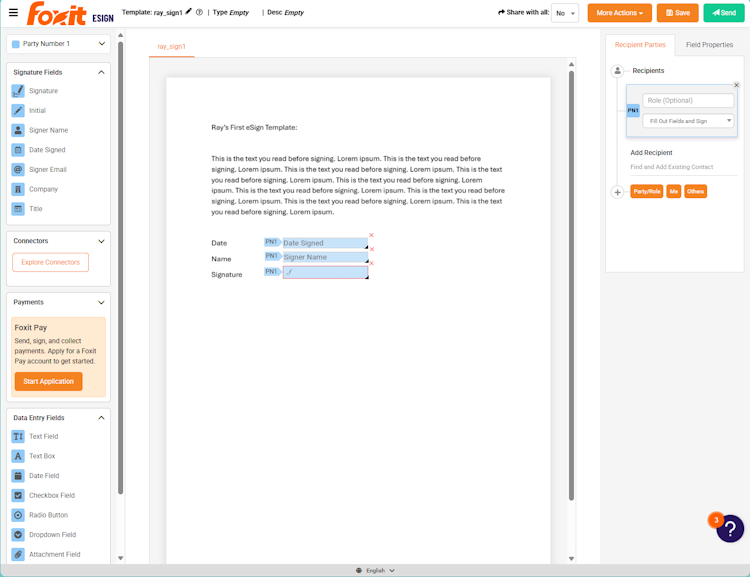This screenshot has height=577, width=750.
Task: Click the Find and Add Existing Contact field
Action: (x=684, y=167)
